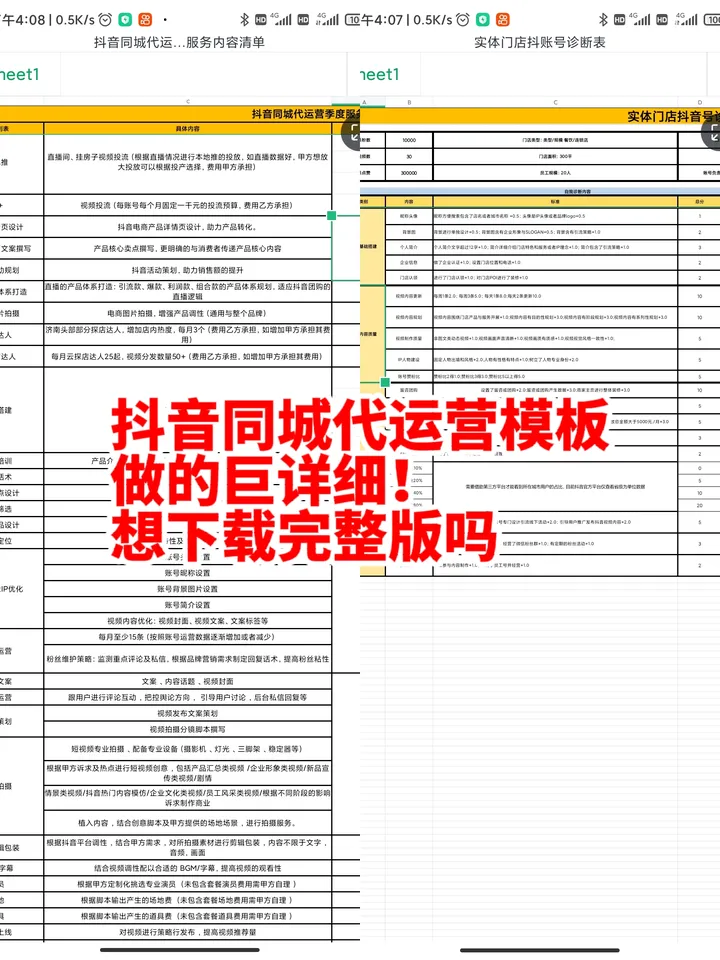Select the 门店认领 cell in right sheet
This screenshot has width=720, height=960.
(409, 277)
